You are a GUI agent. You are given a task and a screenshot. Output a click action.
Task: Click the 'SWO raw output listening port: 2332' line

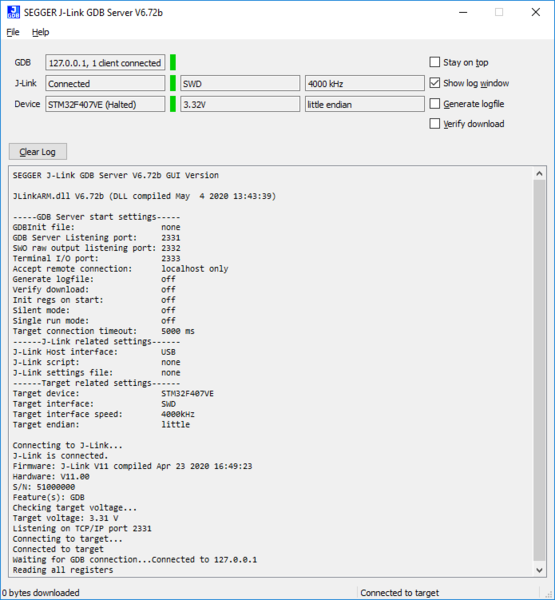pos(96,248)
